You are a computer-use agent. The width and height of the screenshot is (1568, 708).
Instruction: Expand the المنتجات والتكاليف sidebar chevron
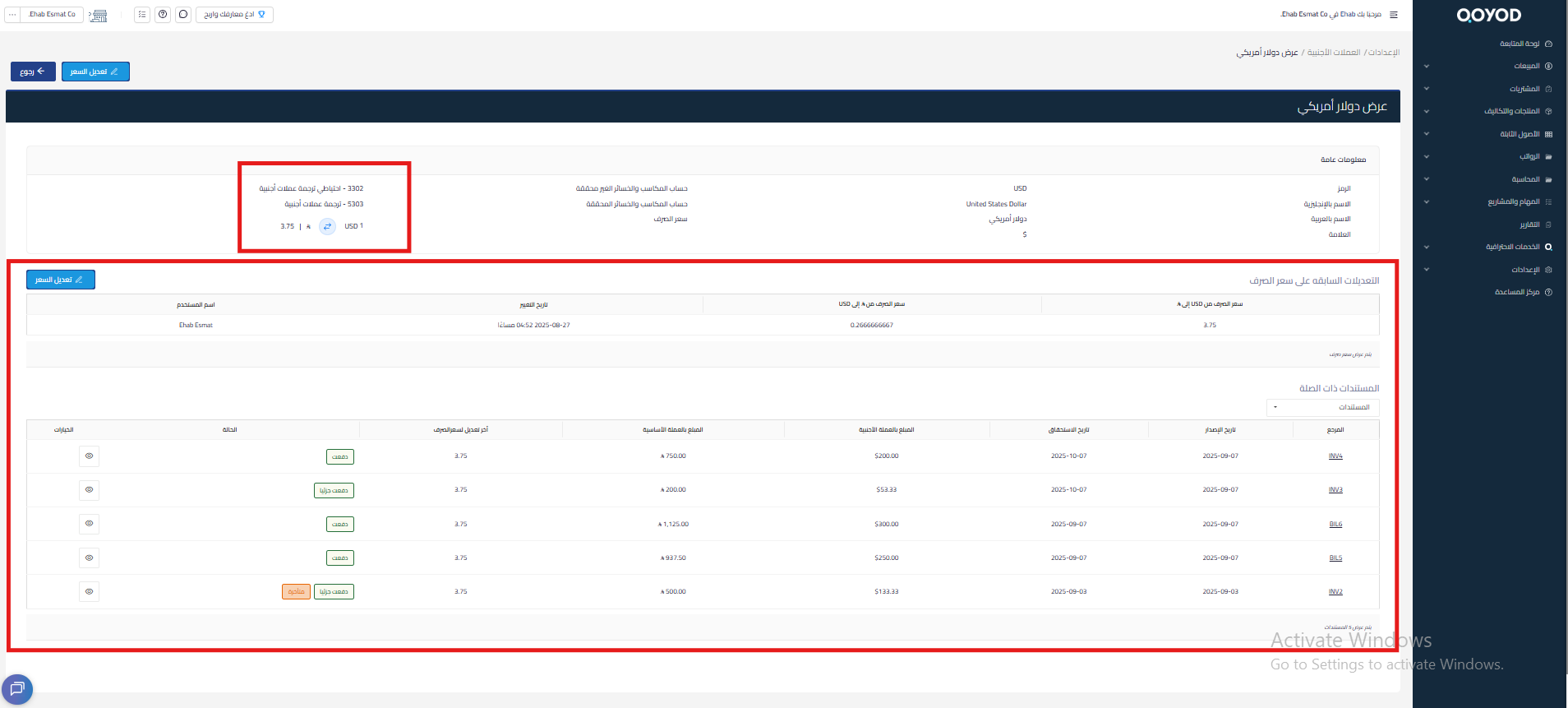pos(1426,111)
